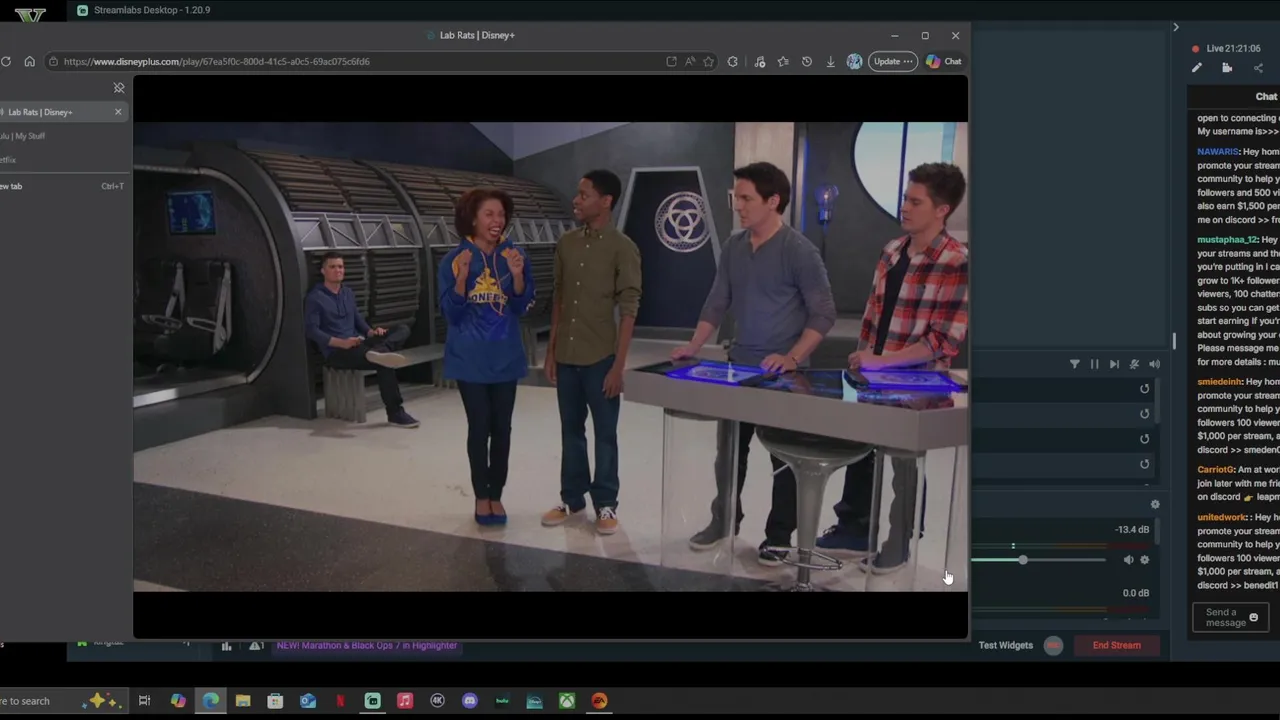Click End Stream button
The height and width of the screenshot is (720, 1280).
click(x=1116, y=645)
